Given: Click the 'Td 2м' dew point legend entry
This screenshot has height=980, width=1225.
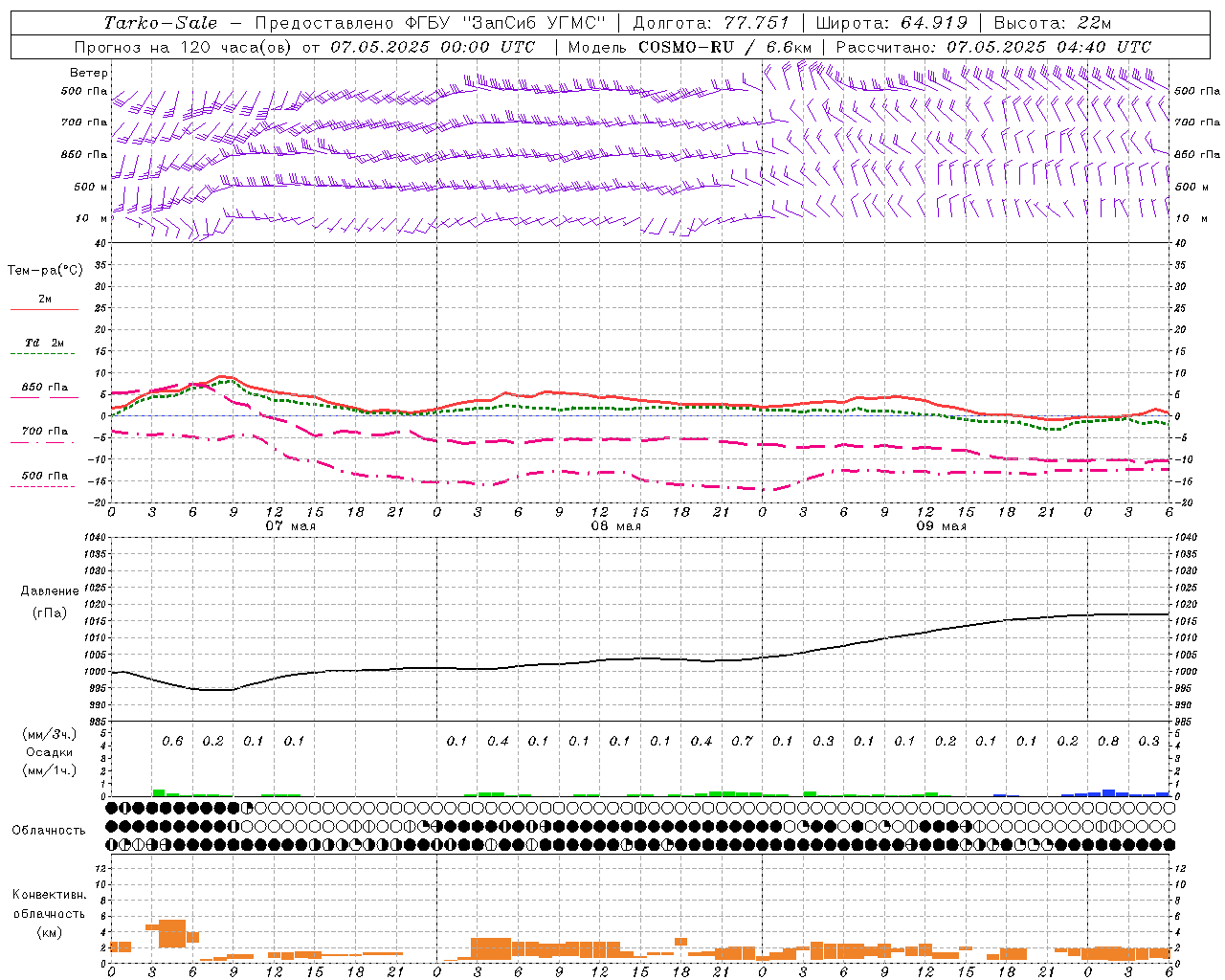Looking at the screenshot, I should (45, 343).
